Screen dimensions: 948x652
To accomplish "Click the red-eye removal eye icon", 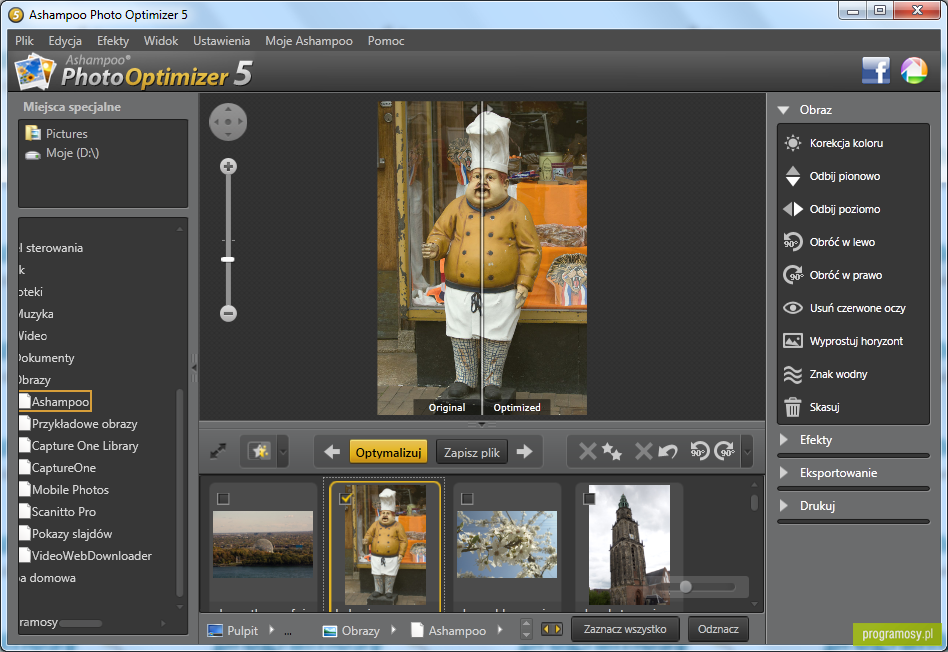I will (792, 308).
